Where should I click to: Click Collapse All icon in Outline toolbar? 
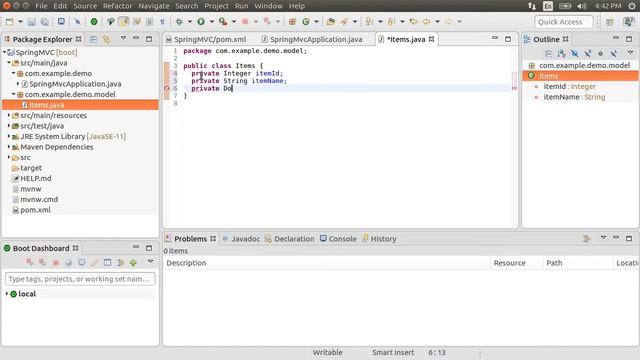[x=548, y=53]
